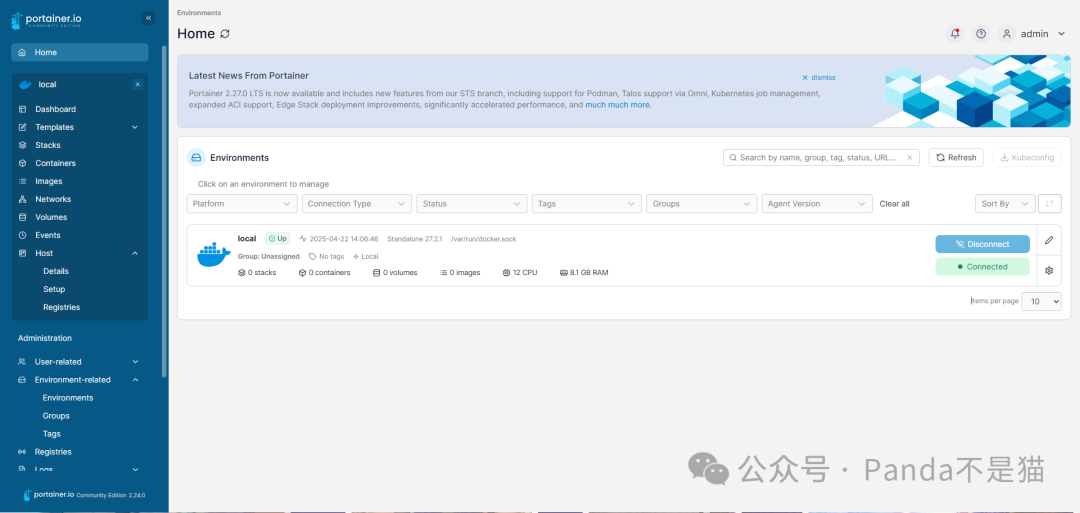1080x513 pixels.
Task: Click the Dashboard icon in sidebar
Action: point(22,109)
